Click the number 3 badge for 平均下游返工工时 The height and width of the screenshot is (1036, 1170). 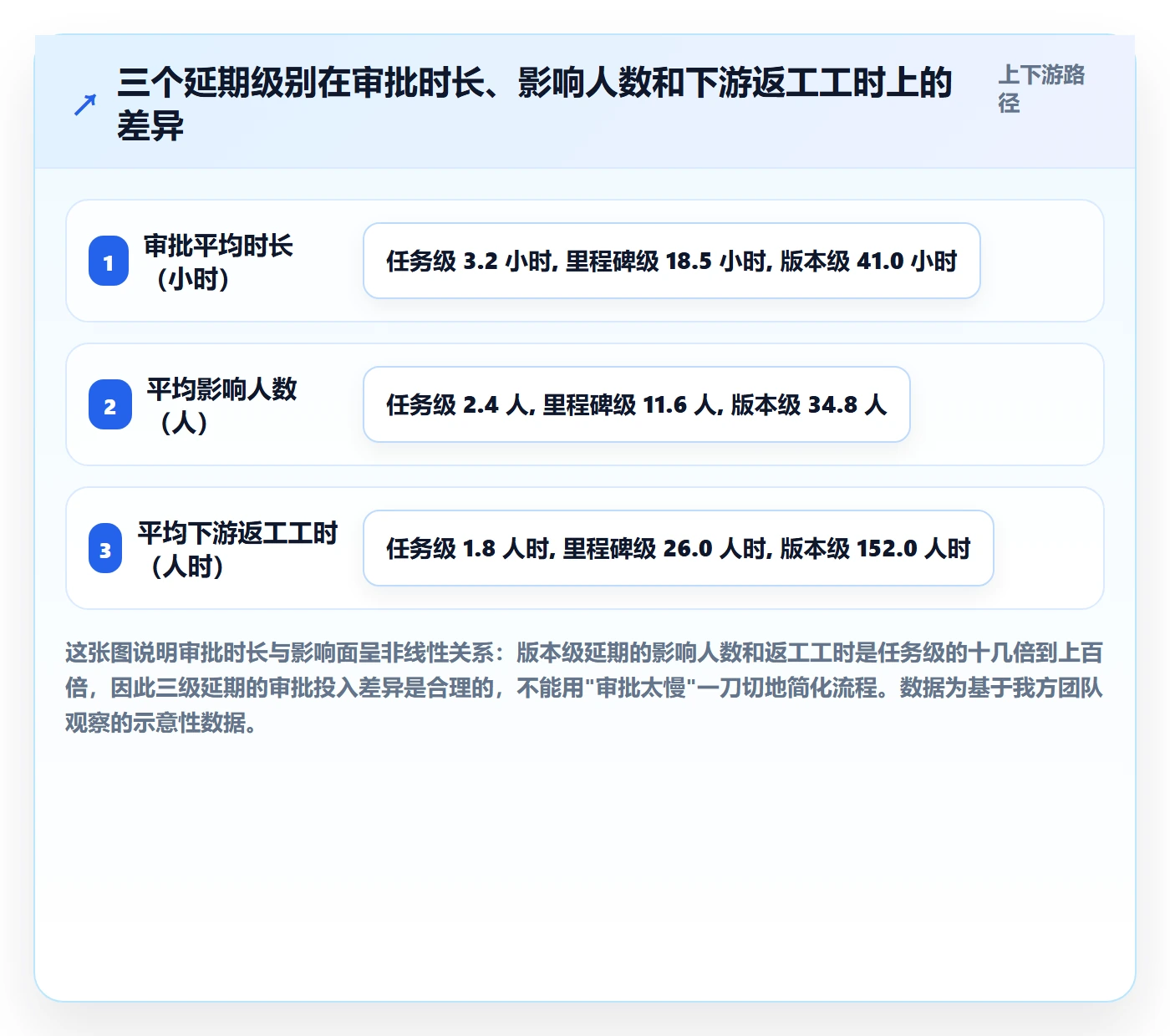(x=105, y=549)
